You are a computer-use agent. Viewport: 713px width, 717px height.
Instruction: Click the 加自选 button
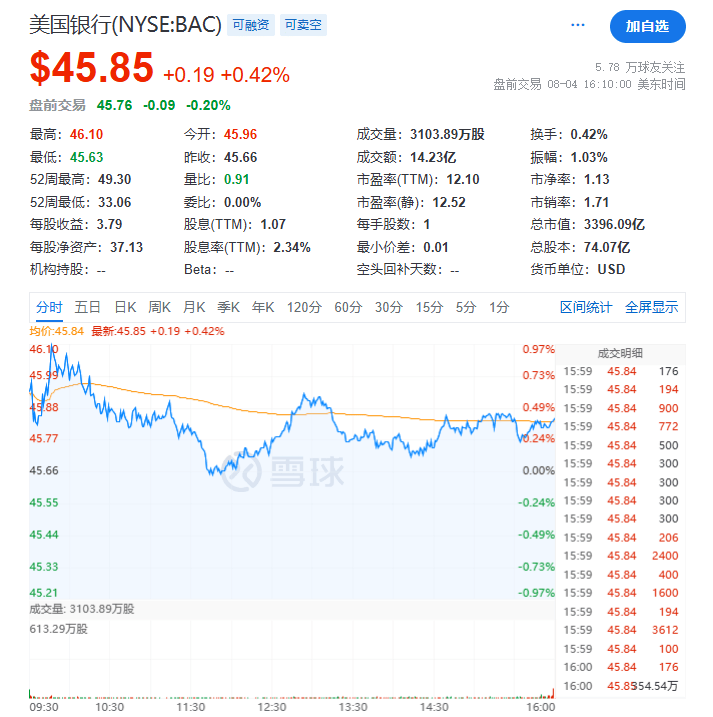pyautogui.click(x=647, y=26)
